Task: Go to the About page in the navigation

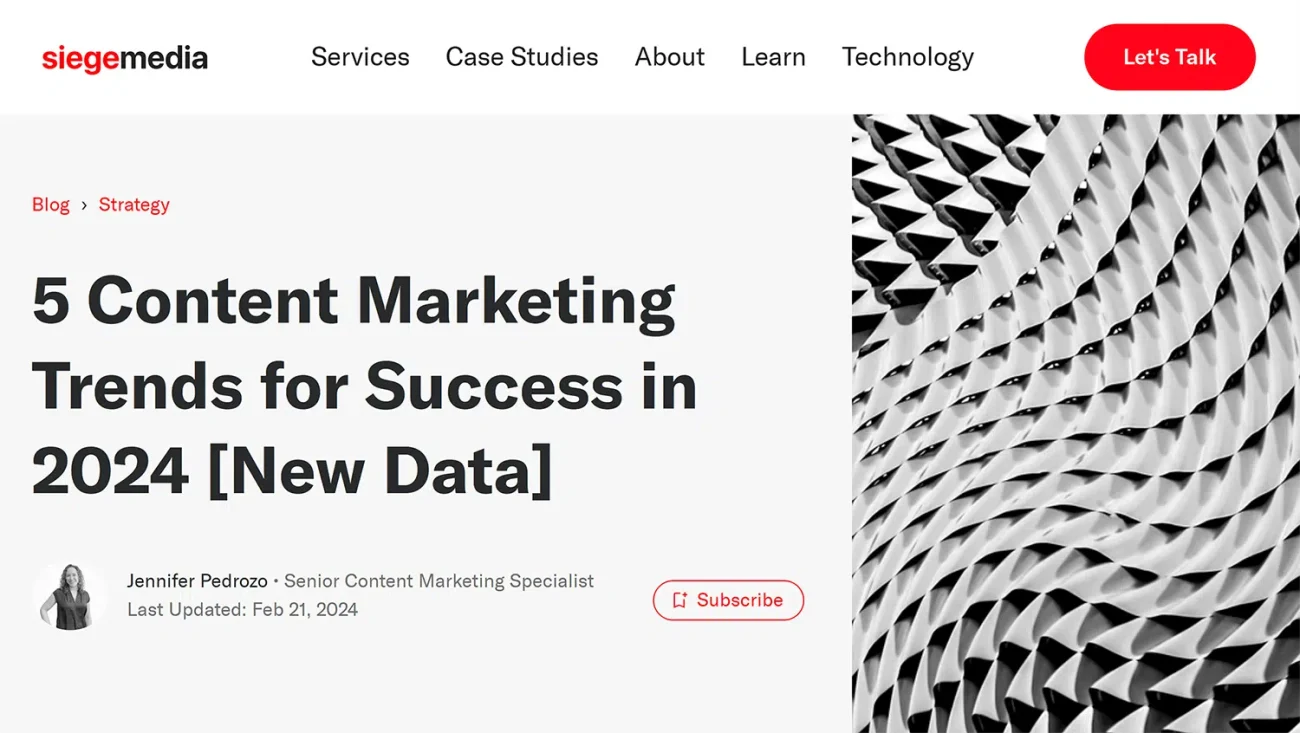Action: pyautogui.click(x=670, y=57)
